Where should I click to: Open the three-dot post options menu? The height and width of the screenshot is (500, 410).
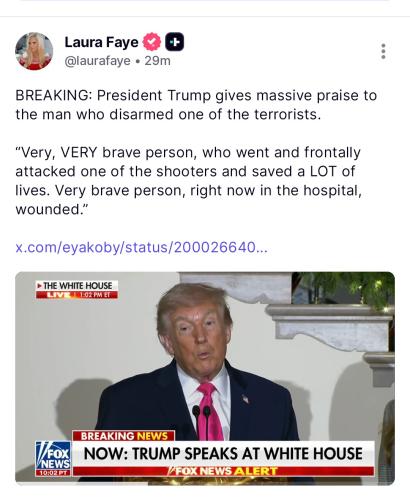(x=383, y=51)
